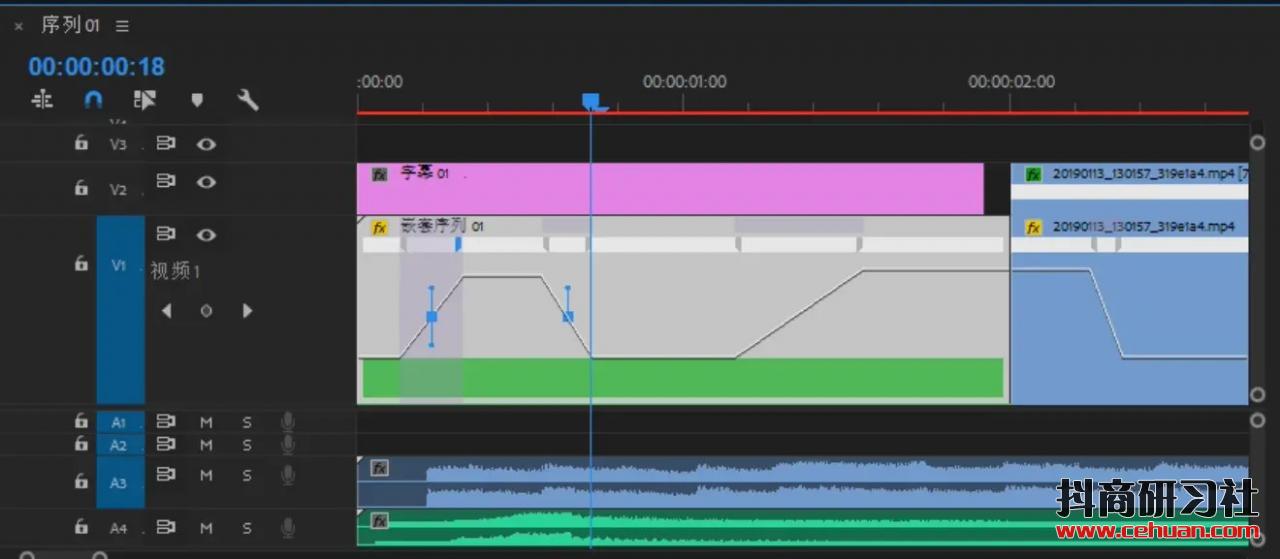Toggle Linked Selection icon
The width and height of the screenshot is (1280, 559).
click(x=145, y=100)
